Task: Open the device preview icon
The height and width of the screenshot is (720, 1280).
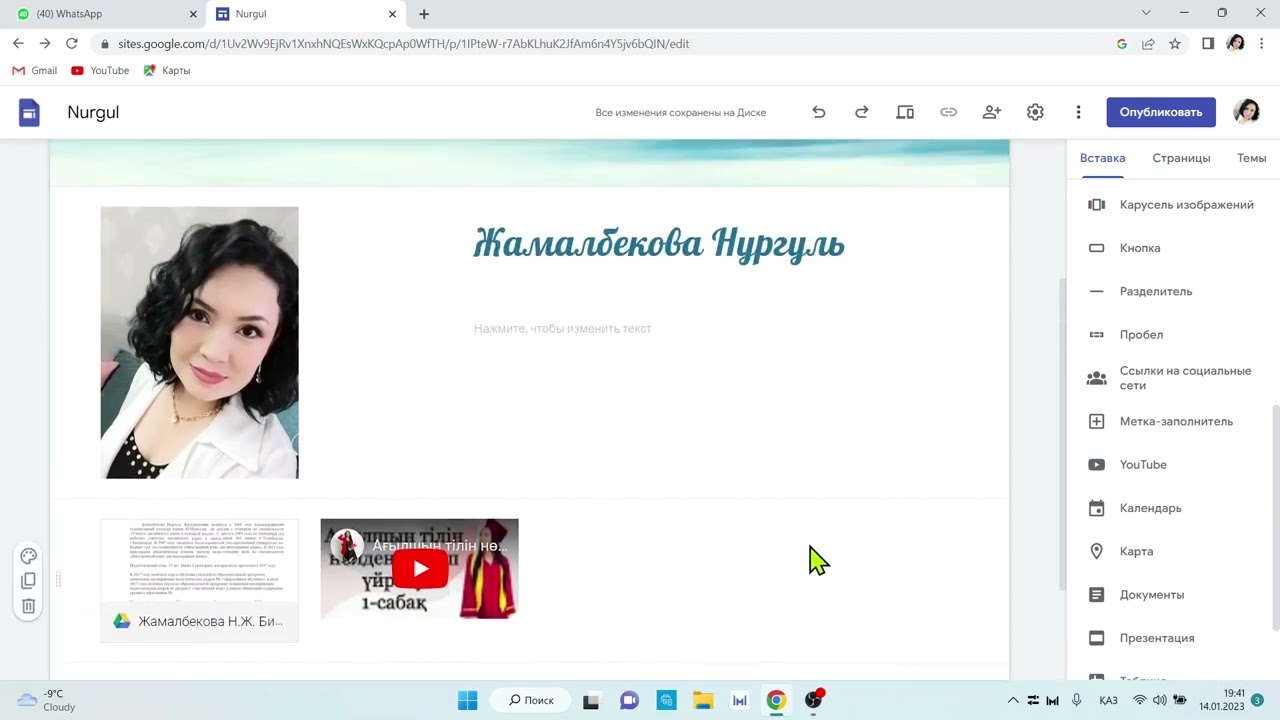Action: click(x=905, y=112)
